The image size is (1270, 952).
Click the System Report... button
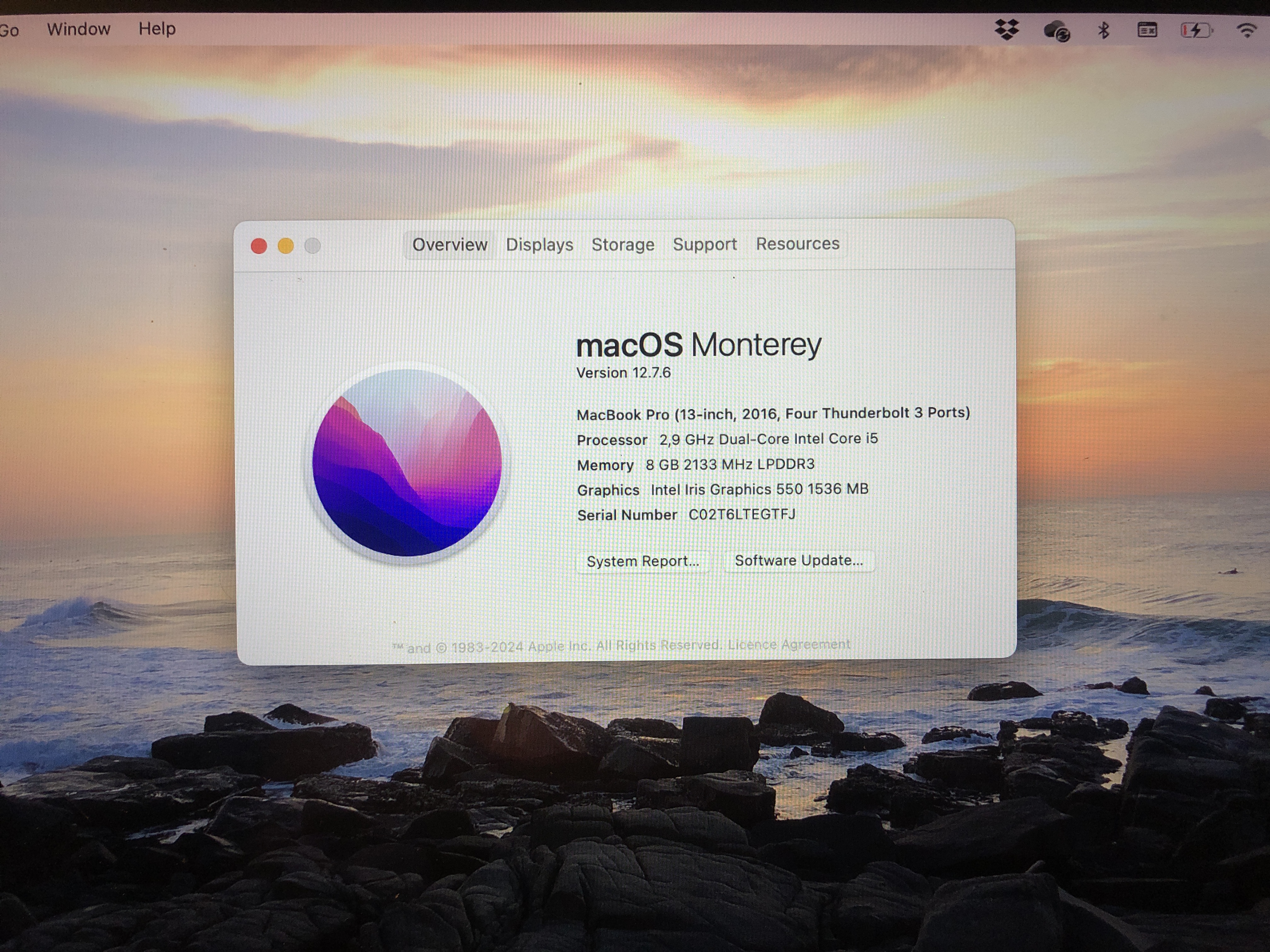click(643, 561)
